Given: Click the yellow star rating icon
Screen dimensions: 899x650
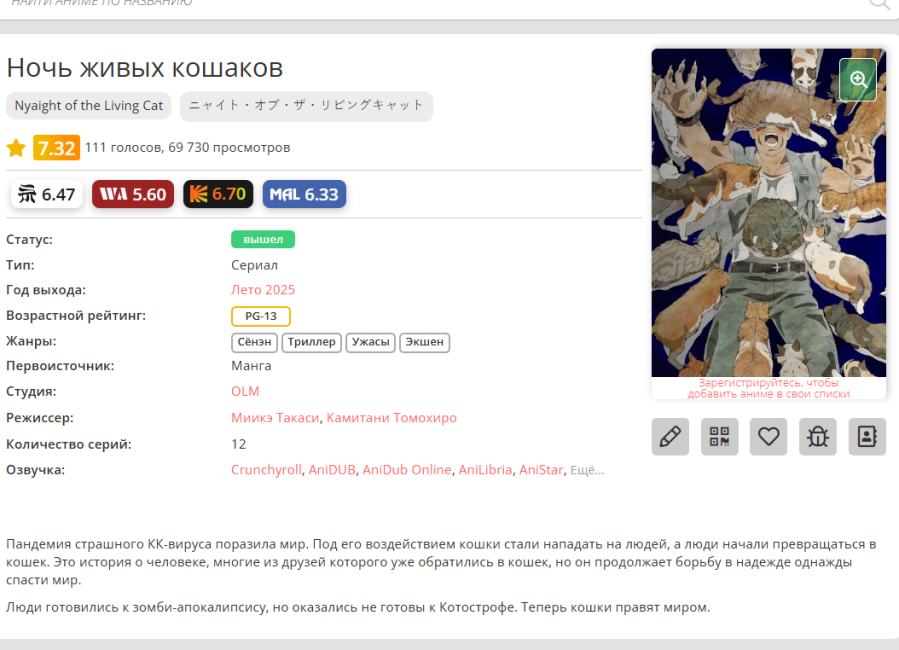Looking at the screenshot, I should (x=16, y=148).
